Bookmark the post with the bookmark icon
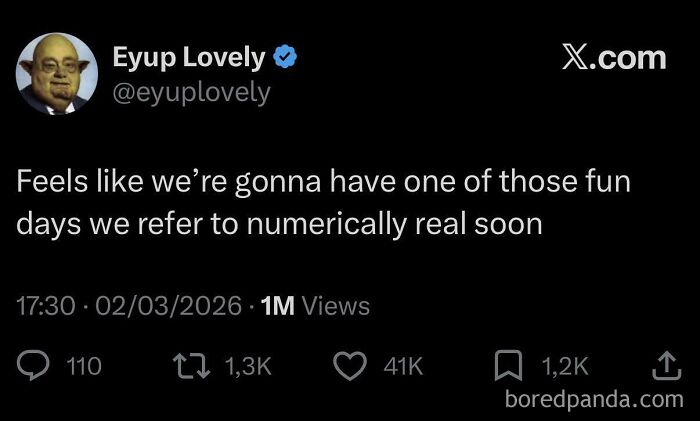Viewport: 700px width, 421px height. (508, 365)
